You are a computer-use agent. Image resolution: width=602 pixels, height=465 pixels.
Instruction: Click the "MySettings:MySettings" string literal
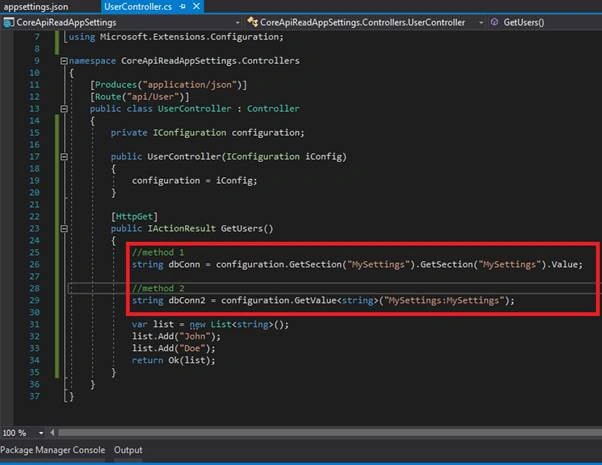(x=444, y=300)
